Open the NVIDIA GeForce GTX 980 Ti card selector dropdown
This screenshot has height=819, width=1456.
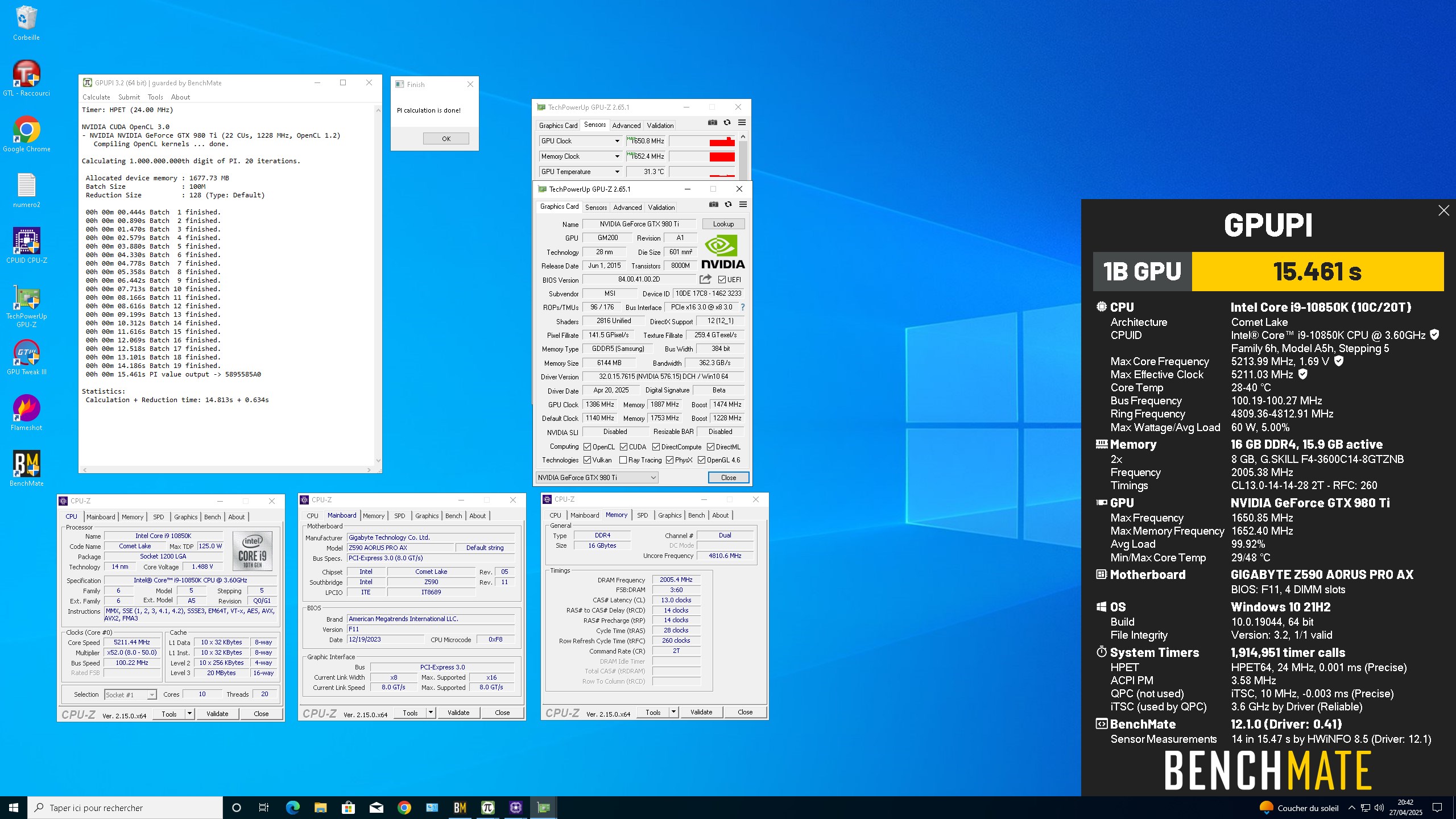(597, 478)
